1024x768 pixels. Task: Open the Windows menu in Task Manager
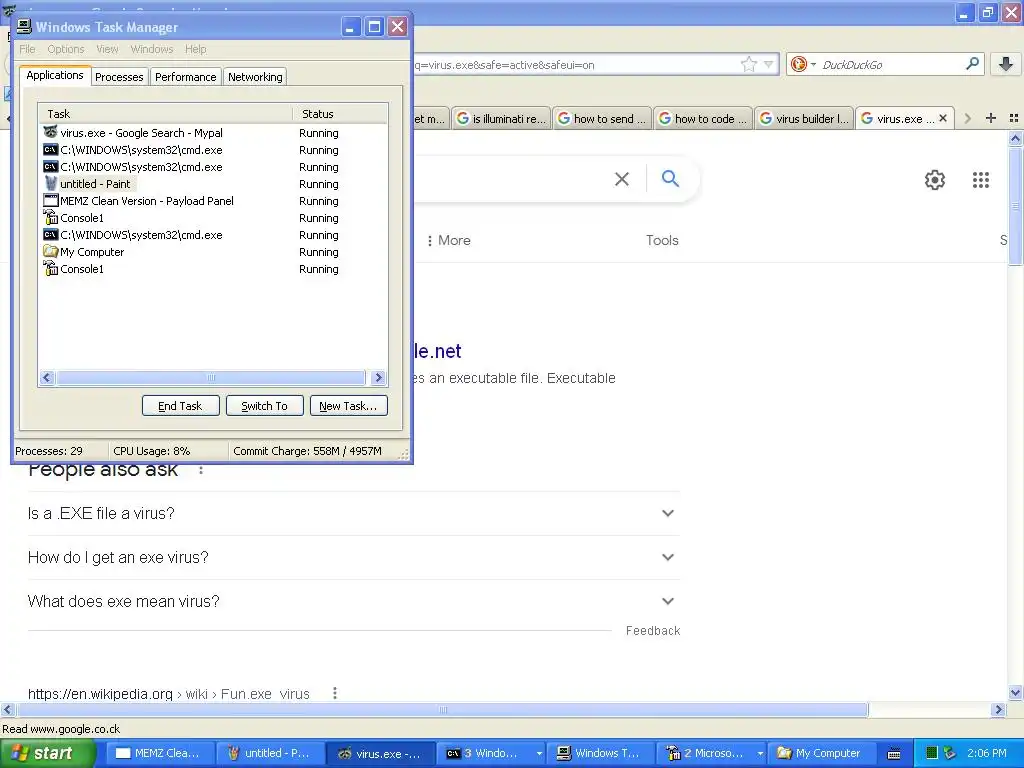152,49
